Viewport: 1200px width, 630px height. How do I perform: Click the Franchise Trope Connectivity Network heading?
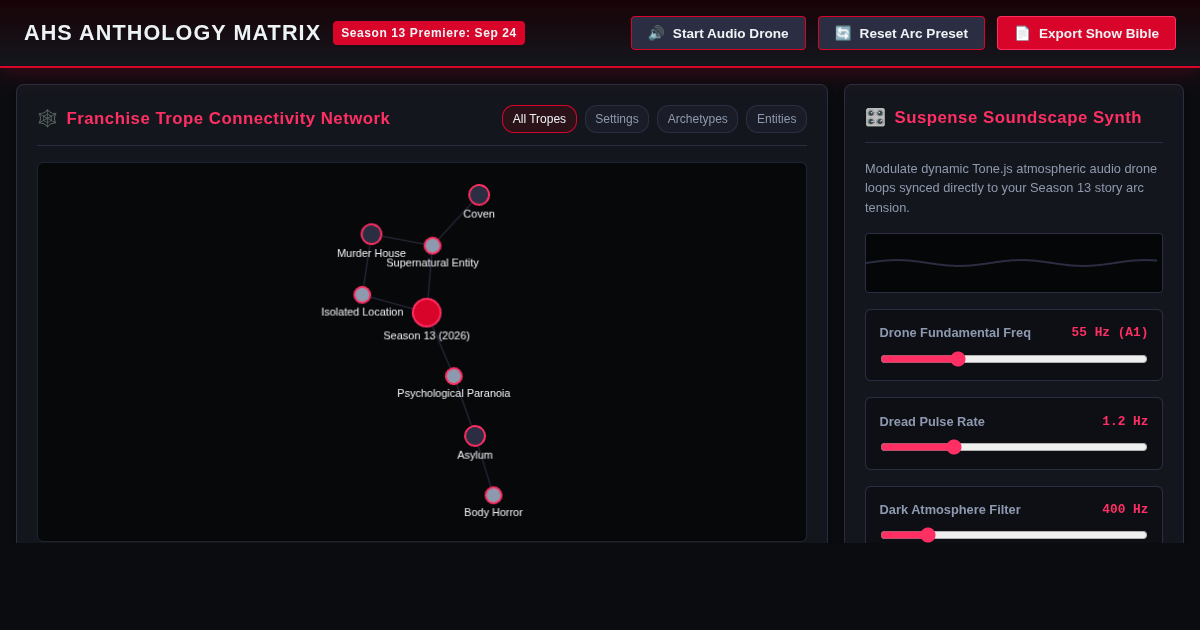pyautogui.click(x=228, y=118)
